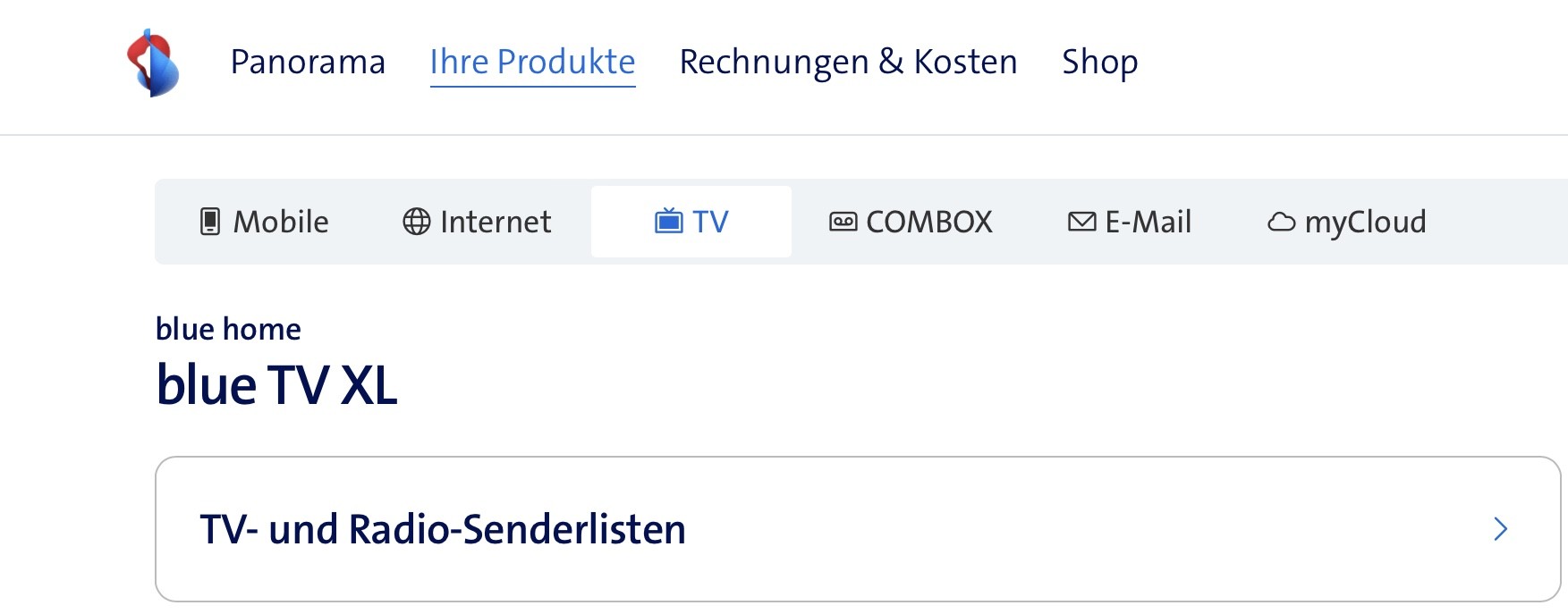The height and width of the screenshot is (614, 1568).
Task: Open the Ihre Produkte navigation item
Action: point(532,62)
